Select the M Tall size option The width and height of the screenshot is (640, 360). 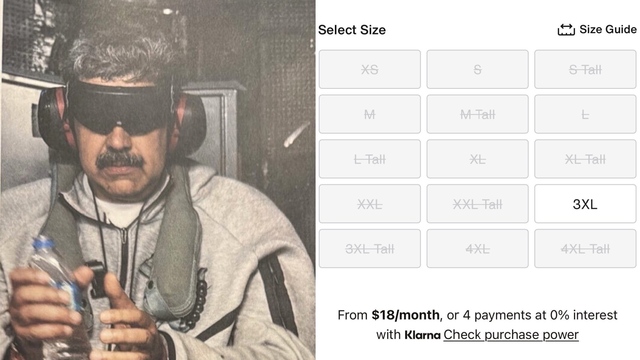478,114
